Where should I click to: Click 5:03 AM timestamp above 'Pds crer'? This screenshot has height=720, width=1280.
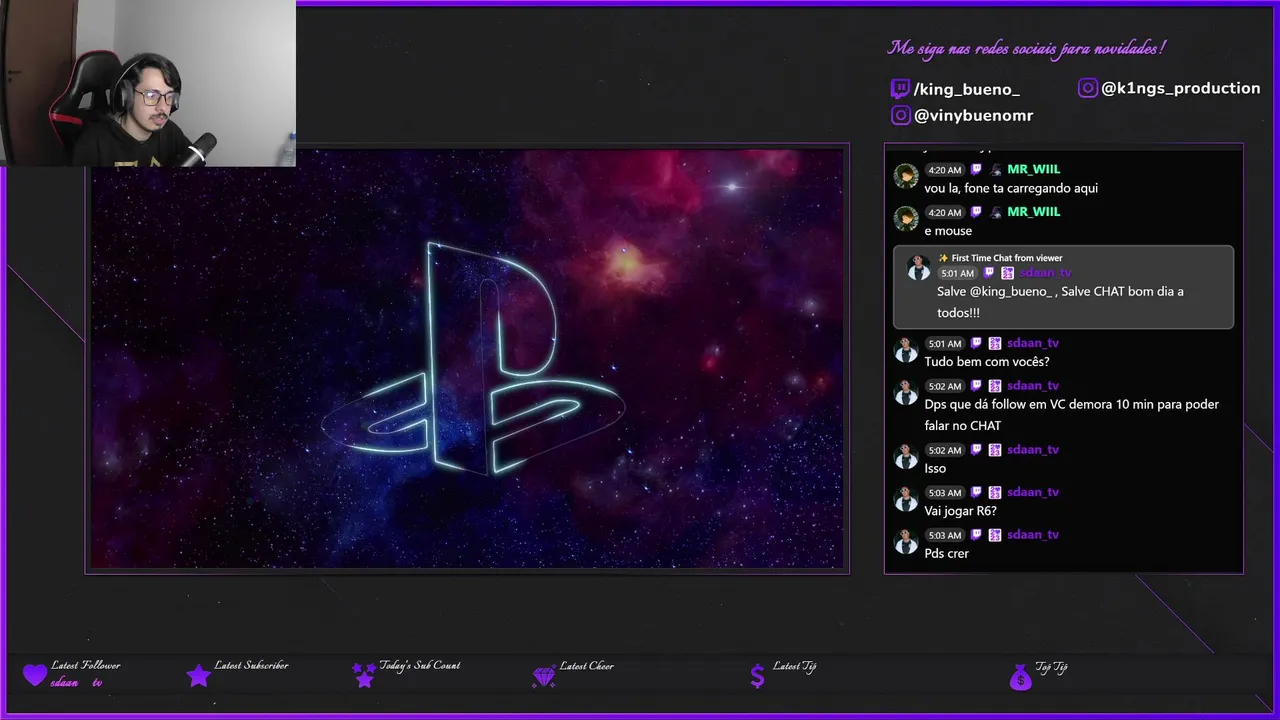[x=944, y=536]
